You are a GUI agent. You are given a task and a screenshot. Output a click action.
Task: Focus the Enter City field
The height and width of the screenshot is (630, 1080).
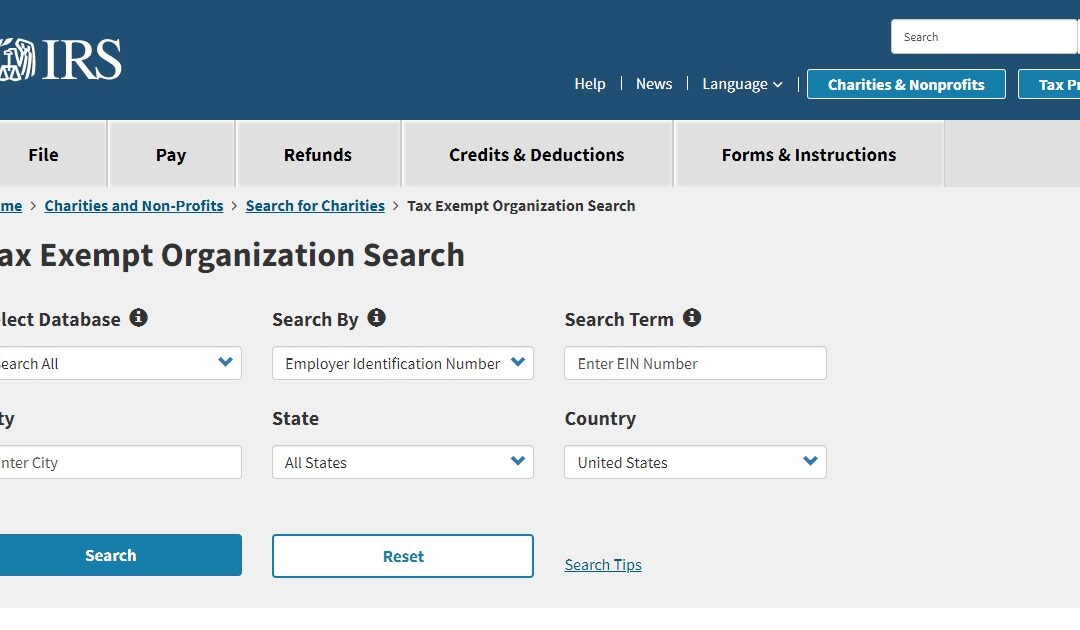point(120,462)
